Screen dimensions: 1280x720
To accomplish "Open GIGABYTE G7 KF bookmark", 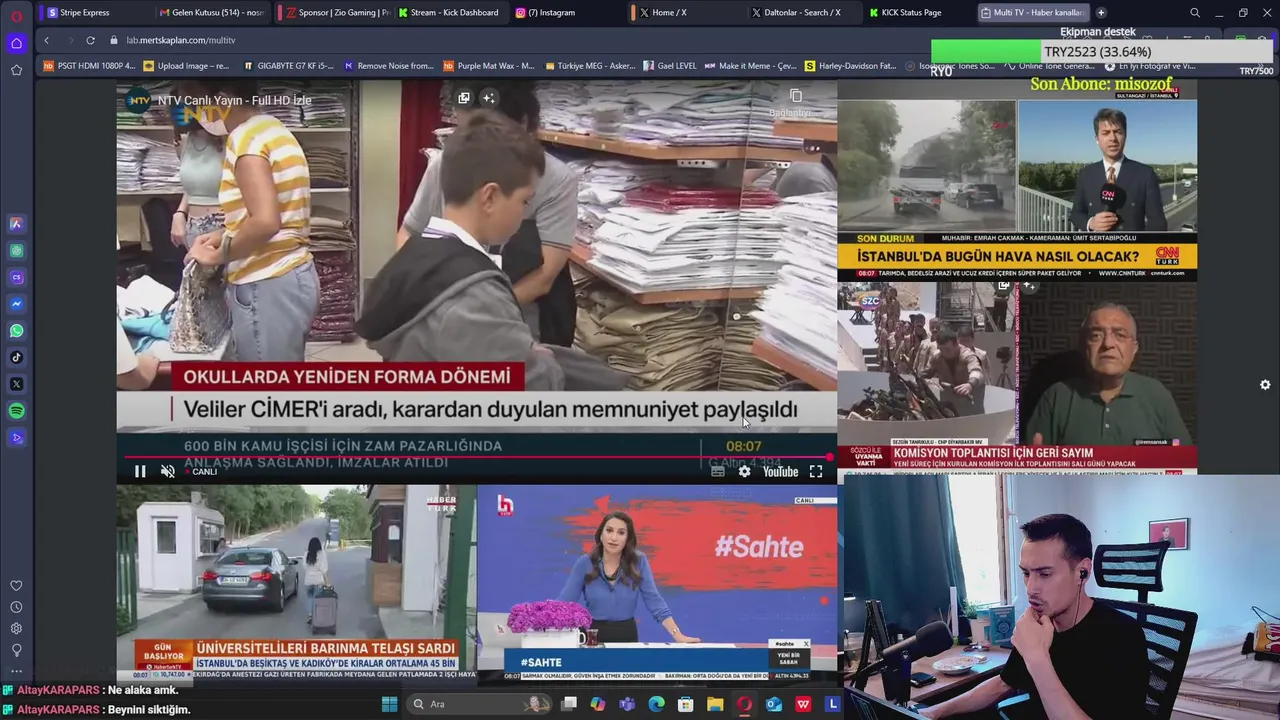I will tap(288, 66).
